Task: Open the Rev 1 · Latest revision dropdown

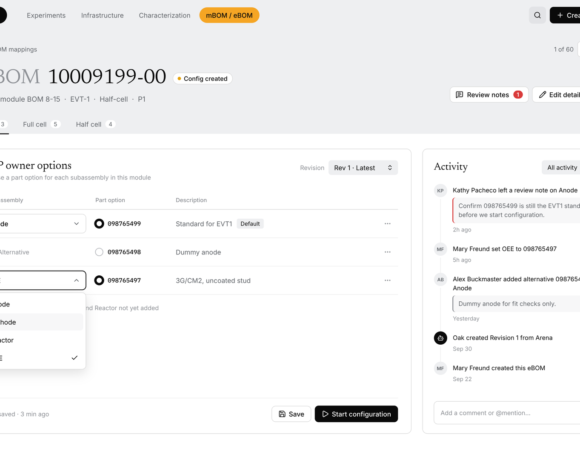Action: click(363, 168)
